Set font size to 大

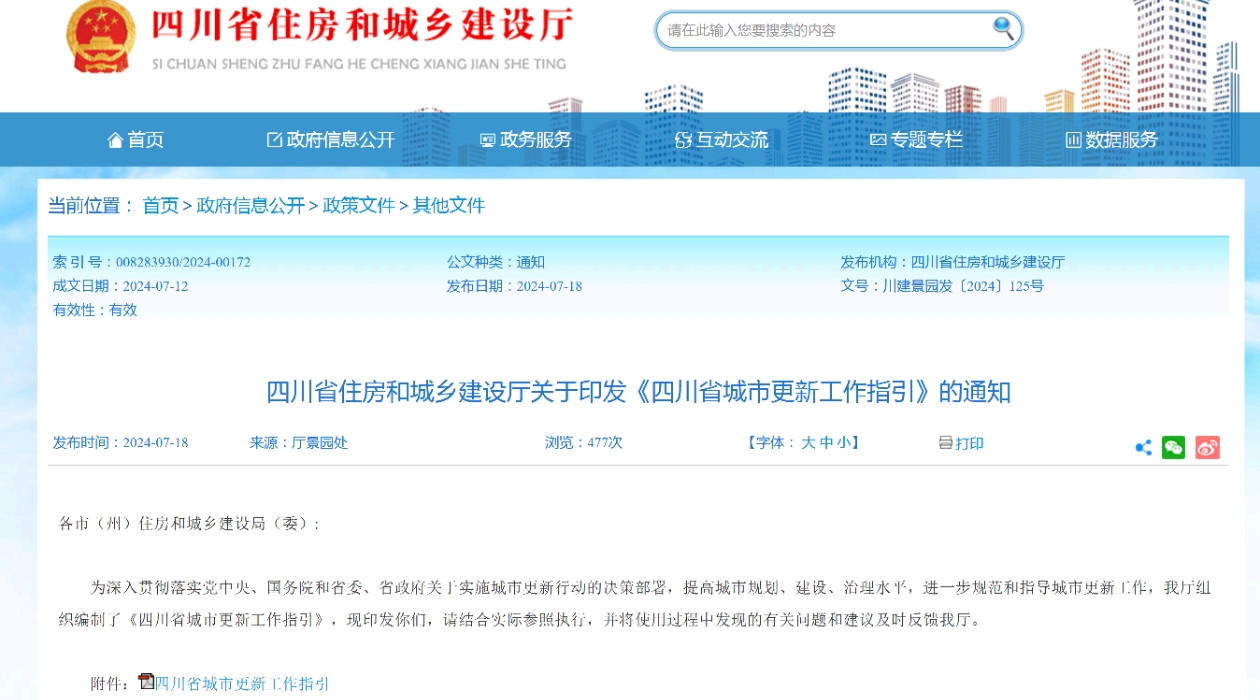tap(808, 442)
